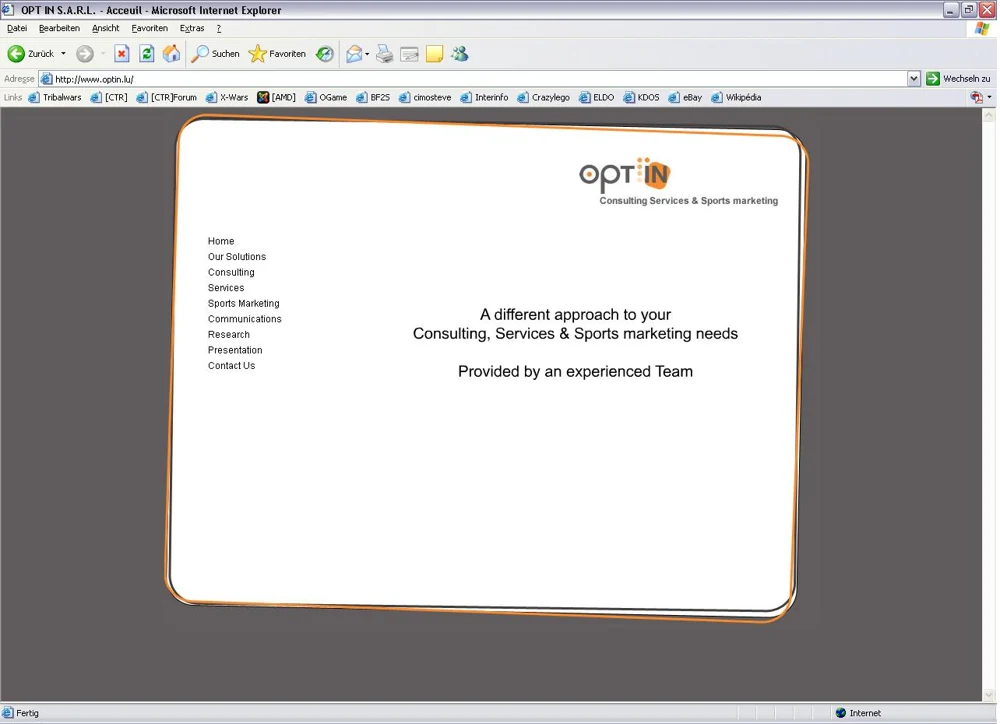The width and height of the screenshot is (1000, 724).
Task: Click the Consulting navigation link
Action: coord(231,272)
